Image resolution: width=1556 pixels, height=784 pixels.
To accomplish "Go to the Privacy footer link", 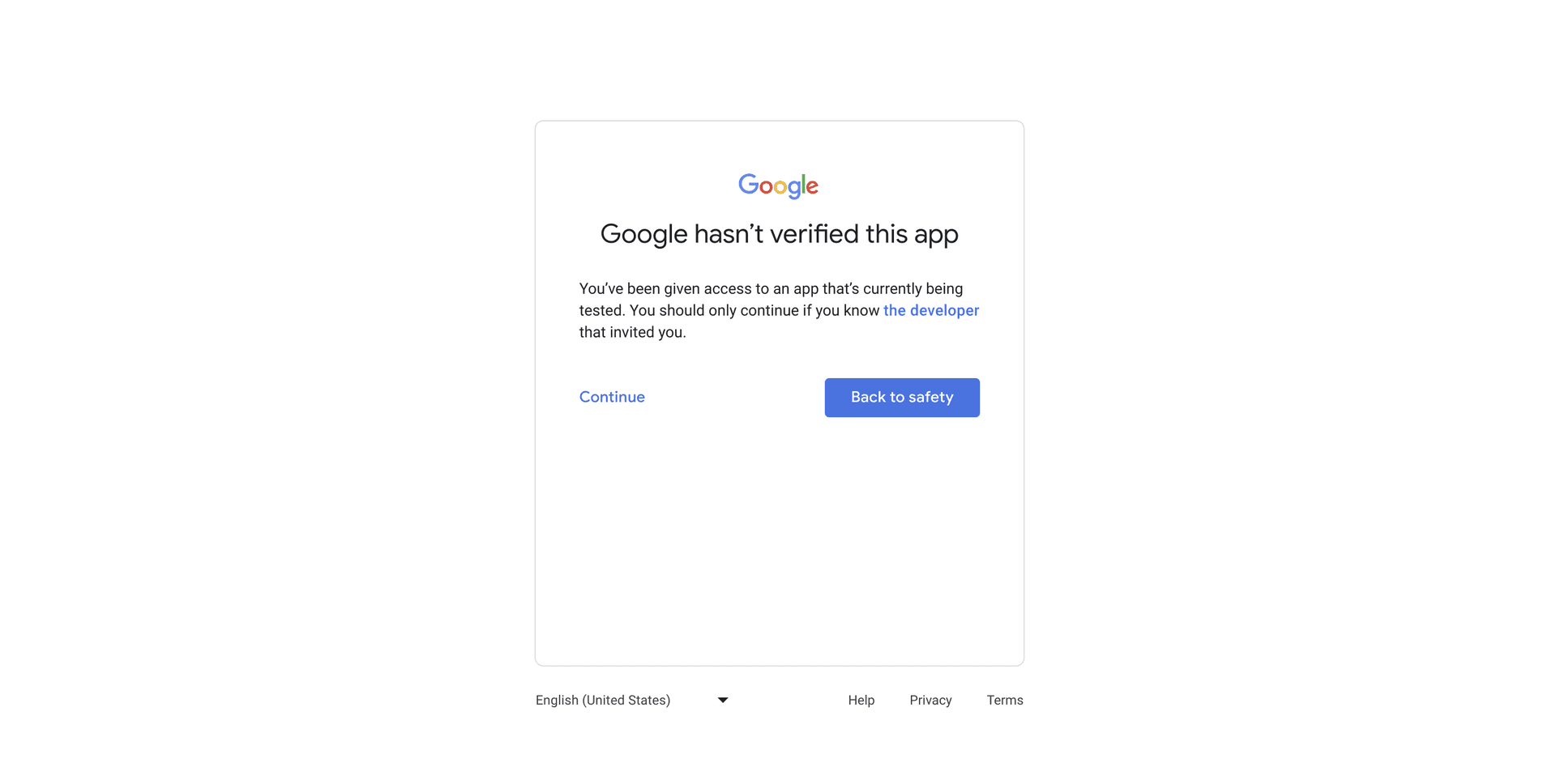I will click(x=930, y=700).
